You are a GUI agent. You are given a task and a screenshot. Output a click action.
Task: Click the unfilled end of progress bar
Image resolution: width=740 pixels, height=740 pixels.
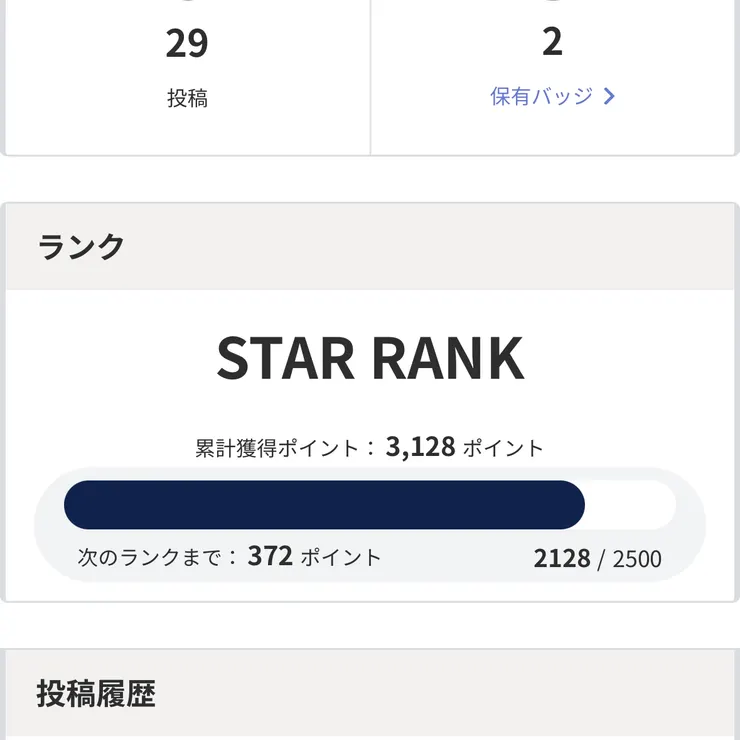[x=632, y=505]
